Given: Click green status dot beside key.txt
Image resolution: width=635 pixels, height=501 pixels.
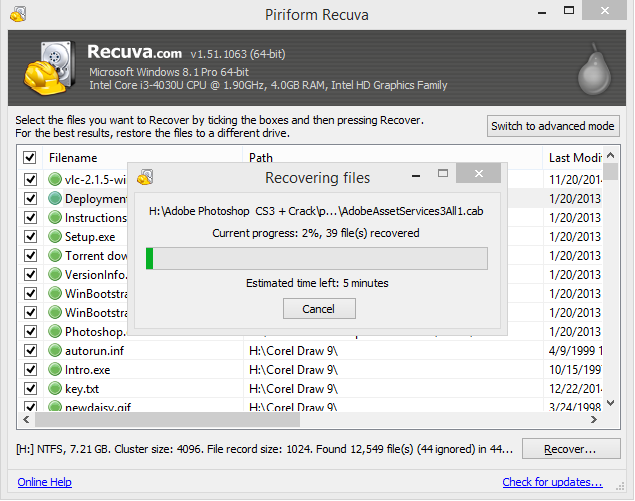Looking at the screenshot, I should point(55,388).
